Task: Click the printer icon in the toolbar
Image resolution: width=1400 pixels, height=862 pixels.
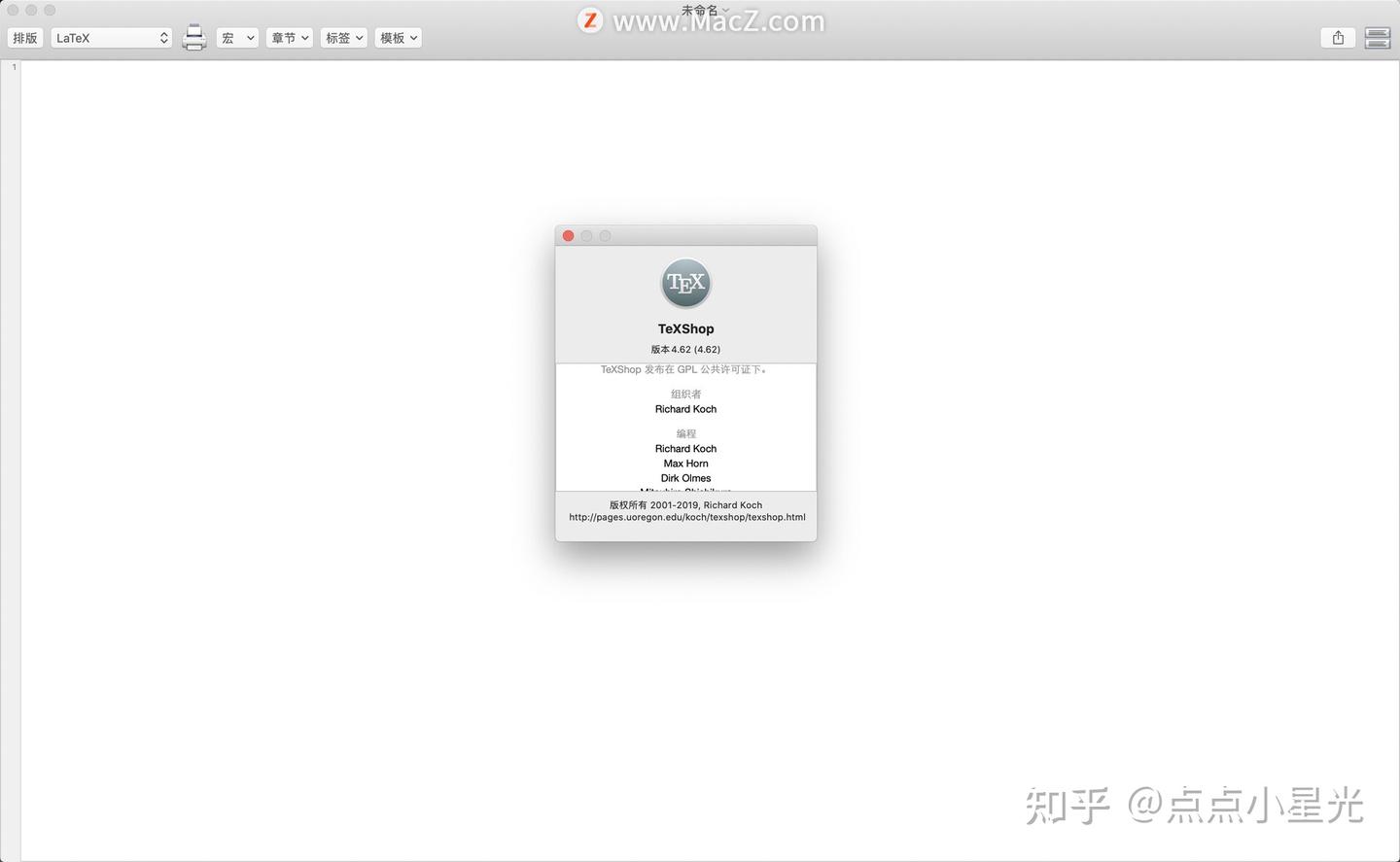Action: pos(193,37)
